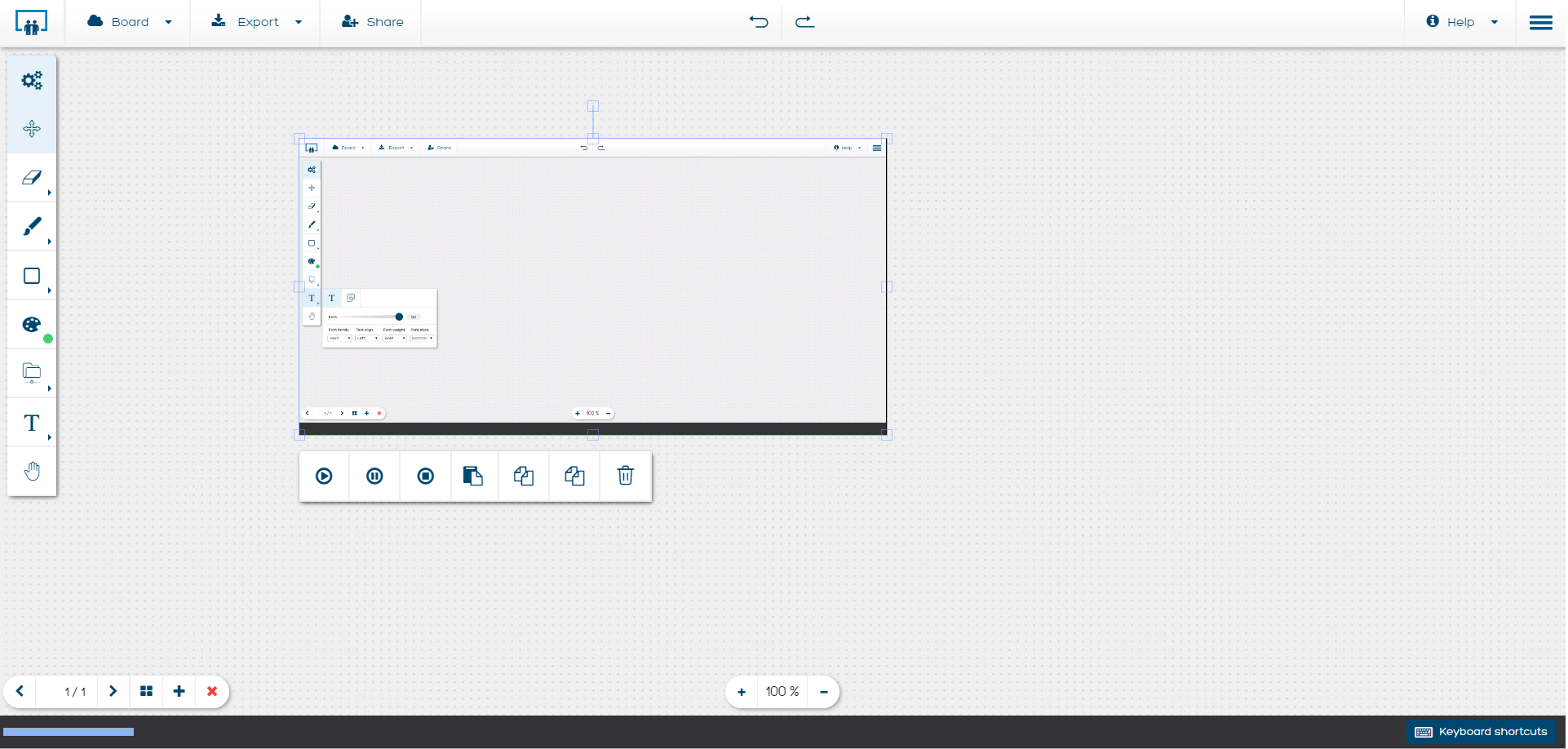Click the 1 / 1 page indicator
The height and width of the screenshot is (749, 1568).
tap(75, 692)
